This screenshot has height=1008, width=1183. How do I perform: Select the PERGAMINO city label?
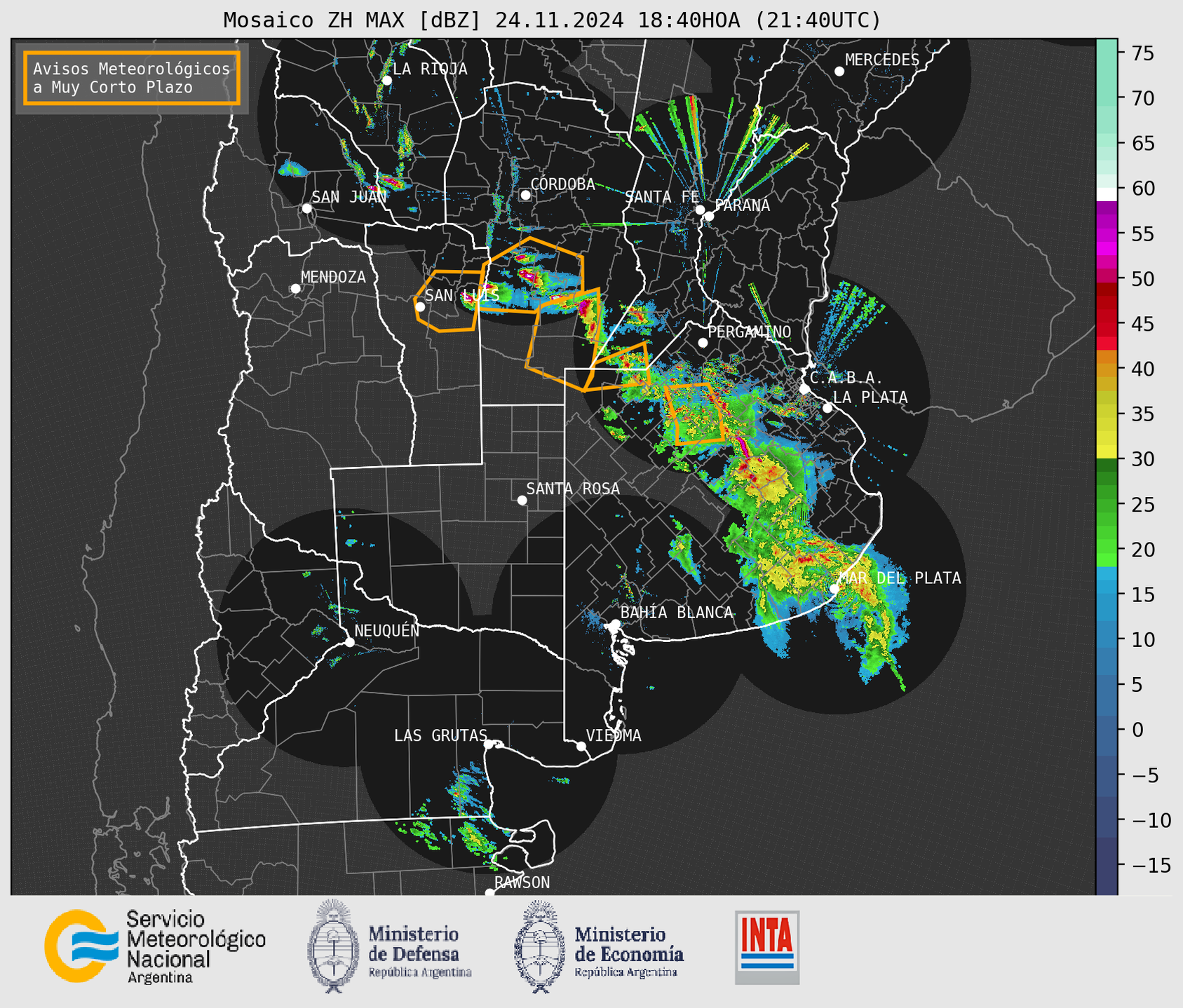pos(750,332)
